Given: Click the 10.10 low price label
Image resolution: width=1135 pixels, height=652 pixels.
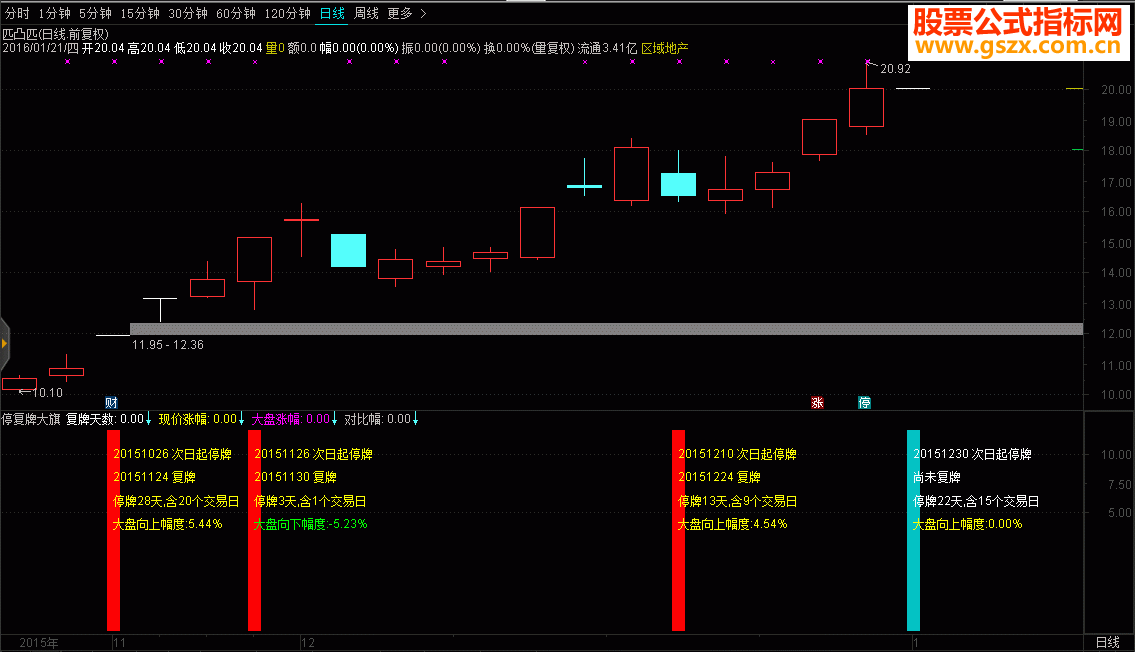Looking at the screenshot, I should (48, 393).
